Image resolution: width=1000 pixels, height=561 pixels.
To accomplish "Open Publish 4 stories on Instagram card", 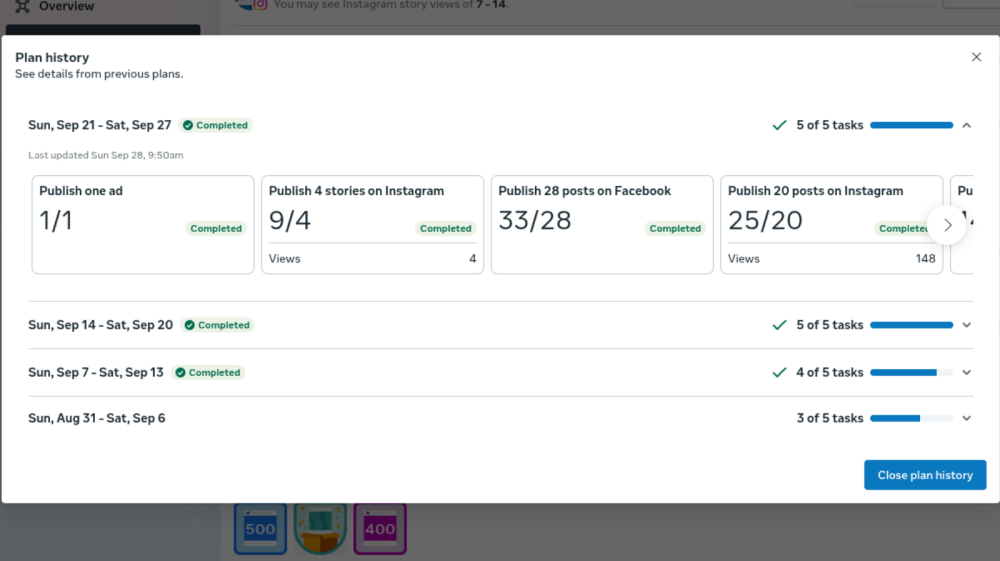I will (372, 225).
